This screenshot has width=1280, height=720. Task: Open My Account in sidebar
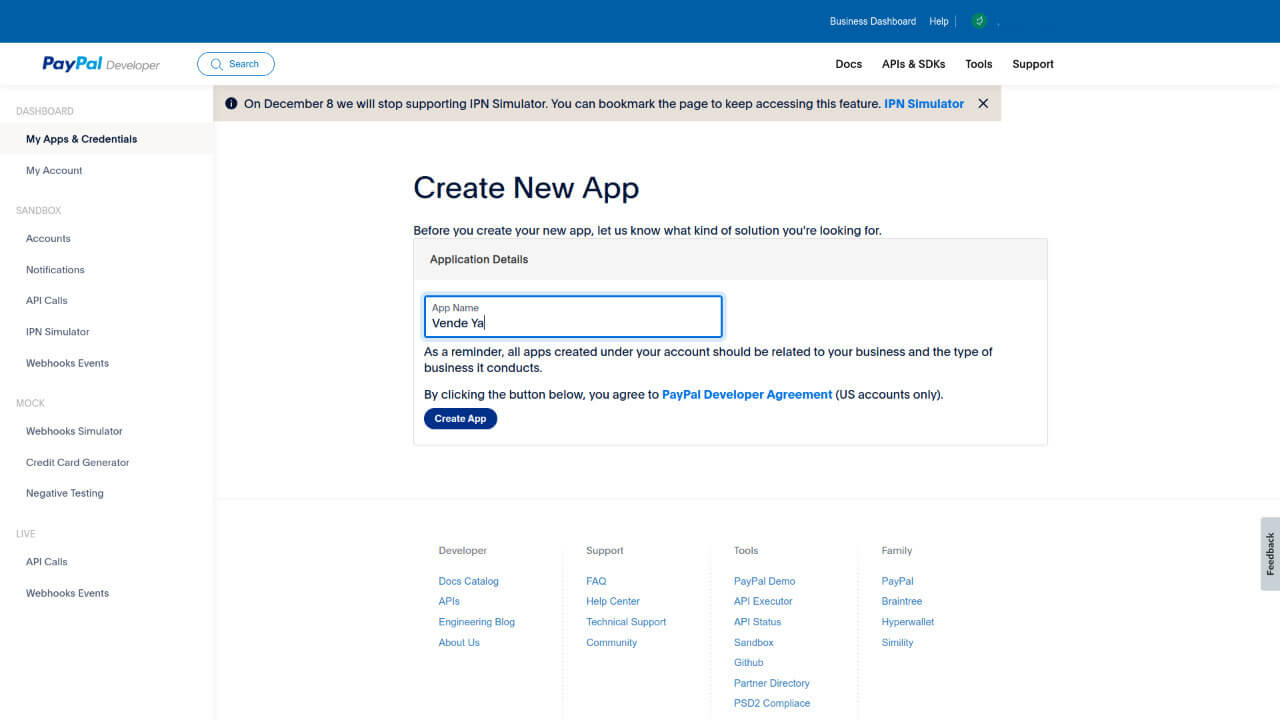click(54, 170)
